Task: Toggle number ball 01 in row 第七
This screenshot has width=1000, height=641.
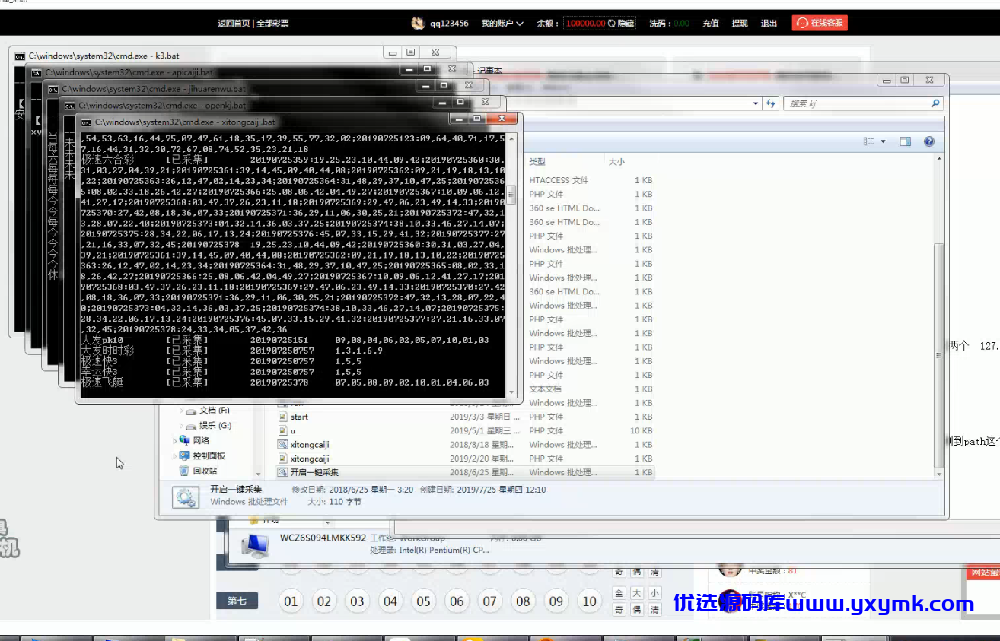Action: [x=291, y=601]
